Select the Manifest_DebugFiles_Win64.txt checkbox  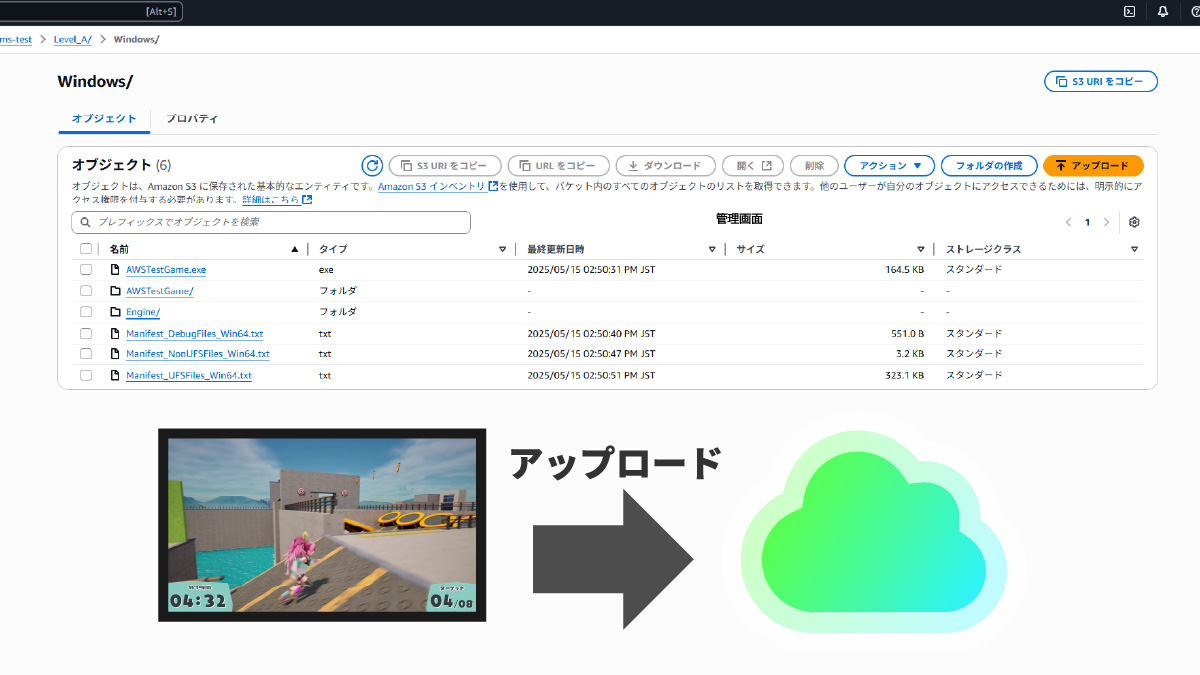click(86, 333)
